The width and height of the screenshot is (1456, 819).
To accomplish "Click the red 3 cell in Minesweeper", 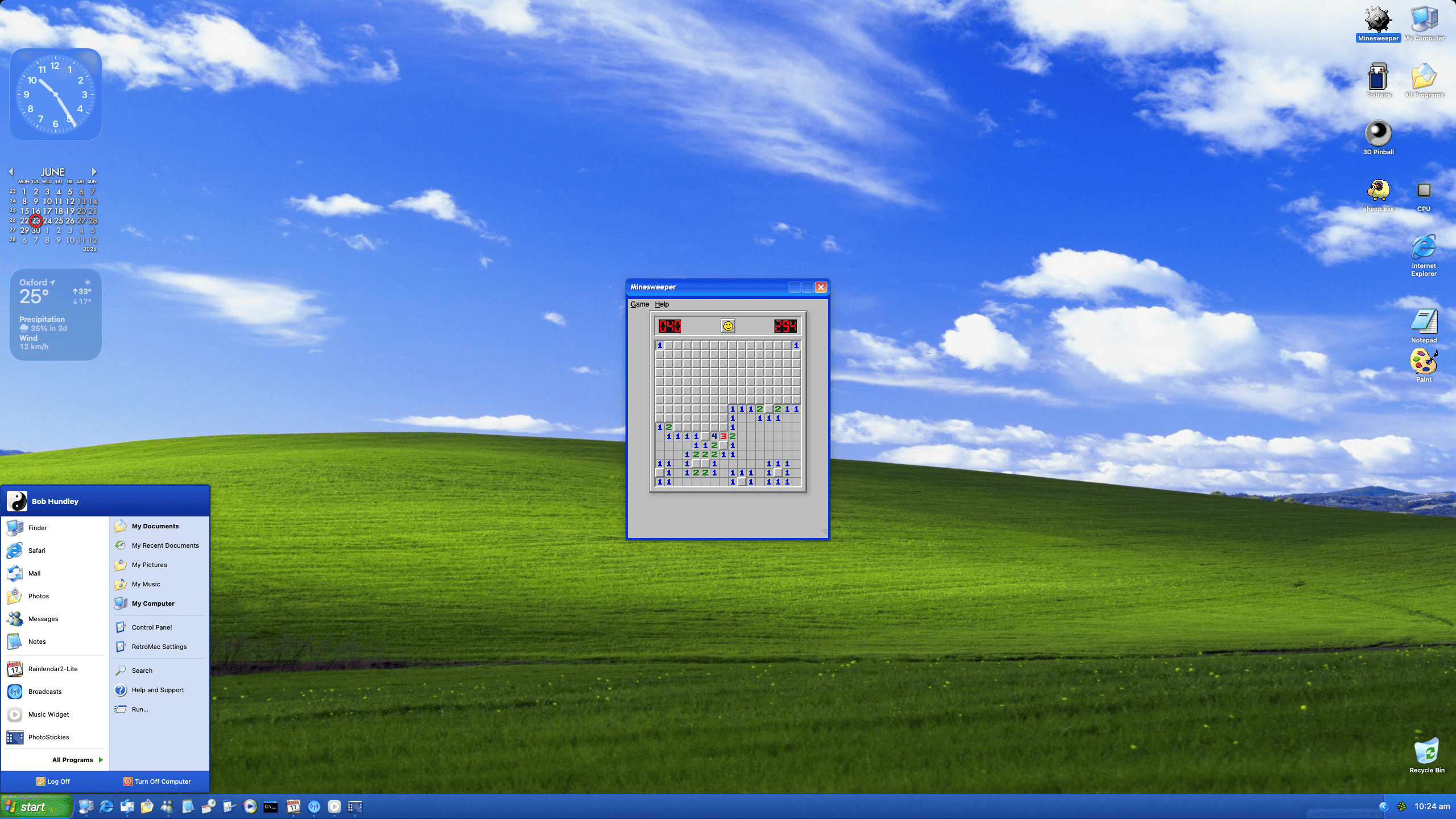I will [x=723, y=436].
